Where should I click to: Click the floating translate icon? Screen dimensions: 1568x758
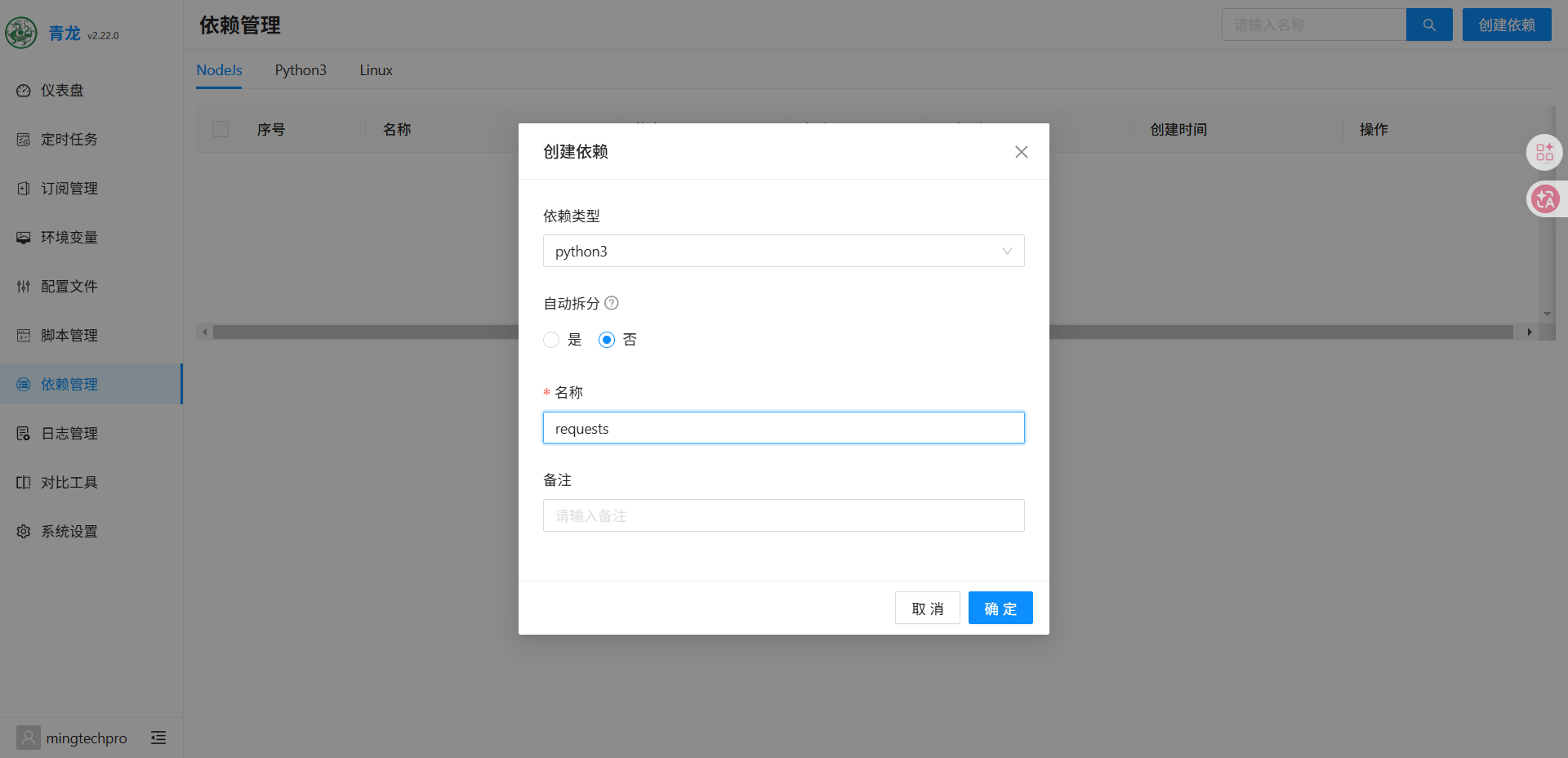pyautogui.click(x=1545, y=198)
